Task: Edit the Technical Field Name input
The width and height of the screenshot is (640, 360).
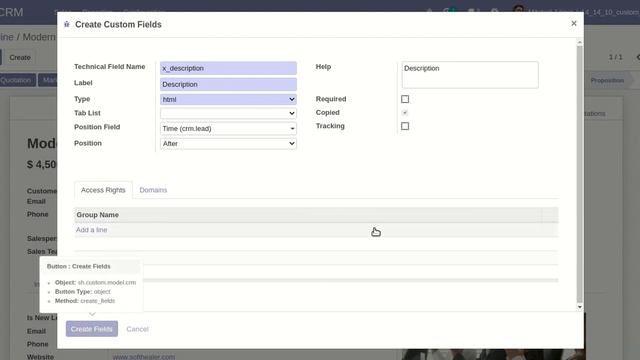Action: point(228,68)
